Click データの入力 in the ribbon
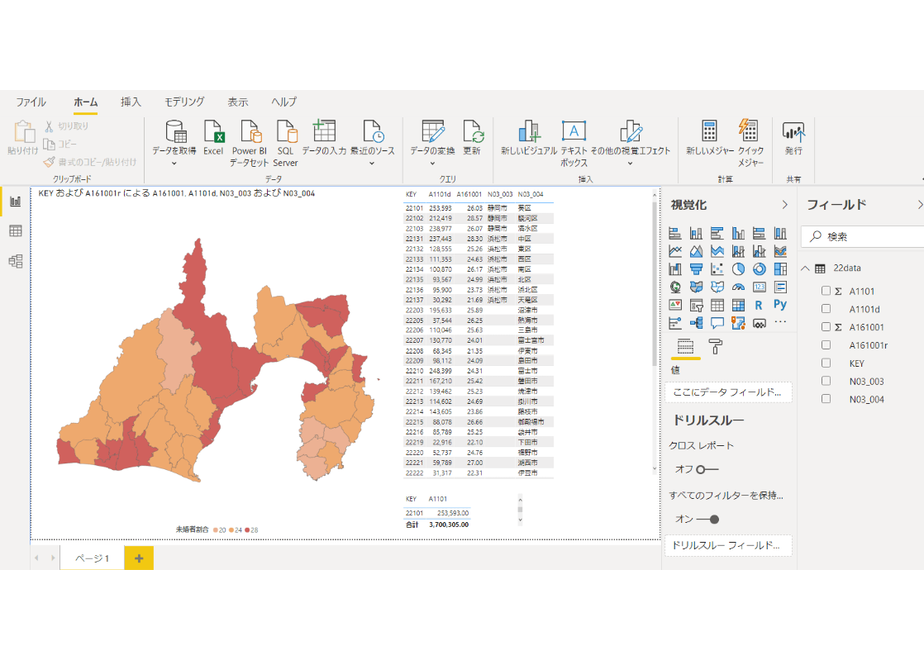 pos(324,137)
